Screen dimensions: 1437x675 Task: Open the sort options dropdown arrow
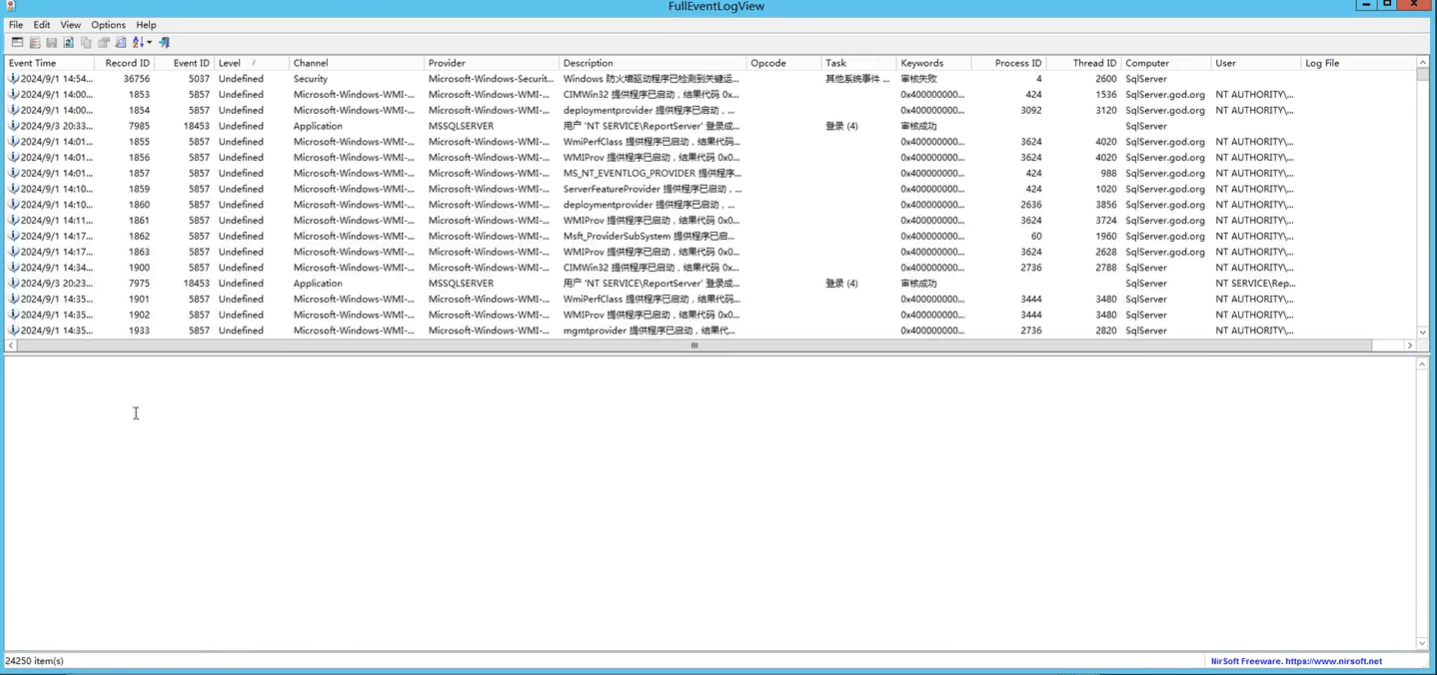(x=149, y=42)
